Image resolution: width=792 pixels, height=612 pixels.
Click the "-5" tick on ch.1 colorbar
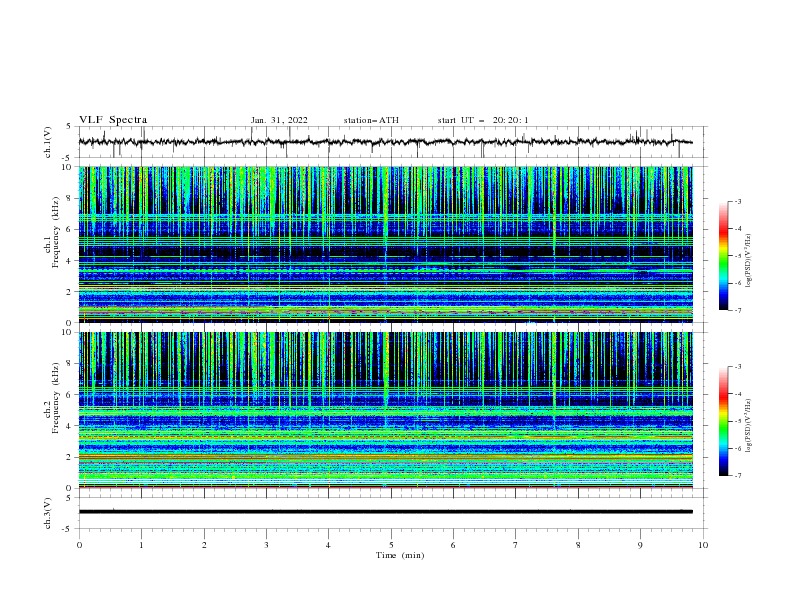pyautogui.click(x=737, y=256)
